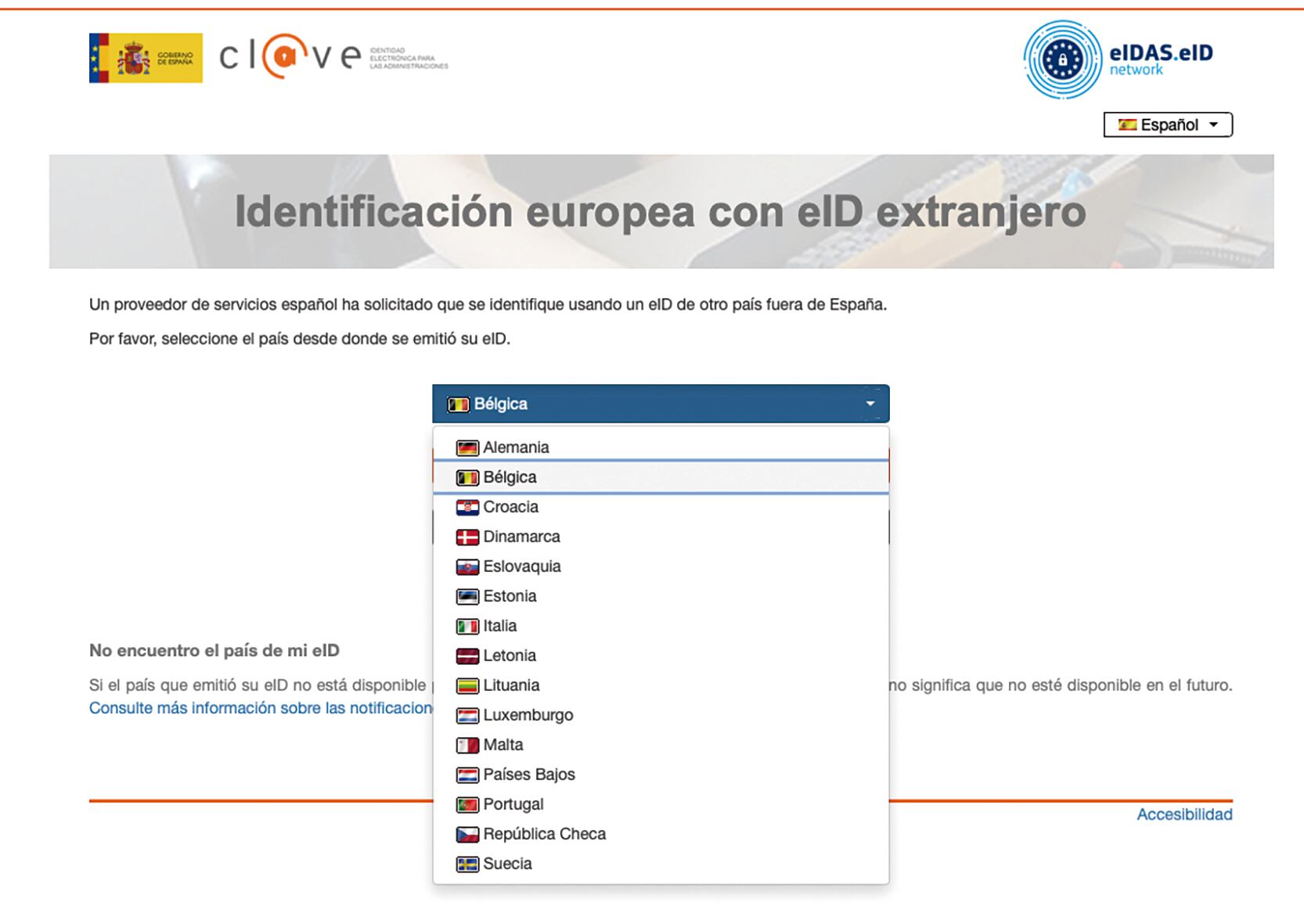Select Bélgica in the country list
1304x924 pixels.
tap(661, 477)
